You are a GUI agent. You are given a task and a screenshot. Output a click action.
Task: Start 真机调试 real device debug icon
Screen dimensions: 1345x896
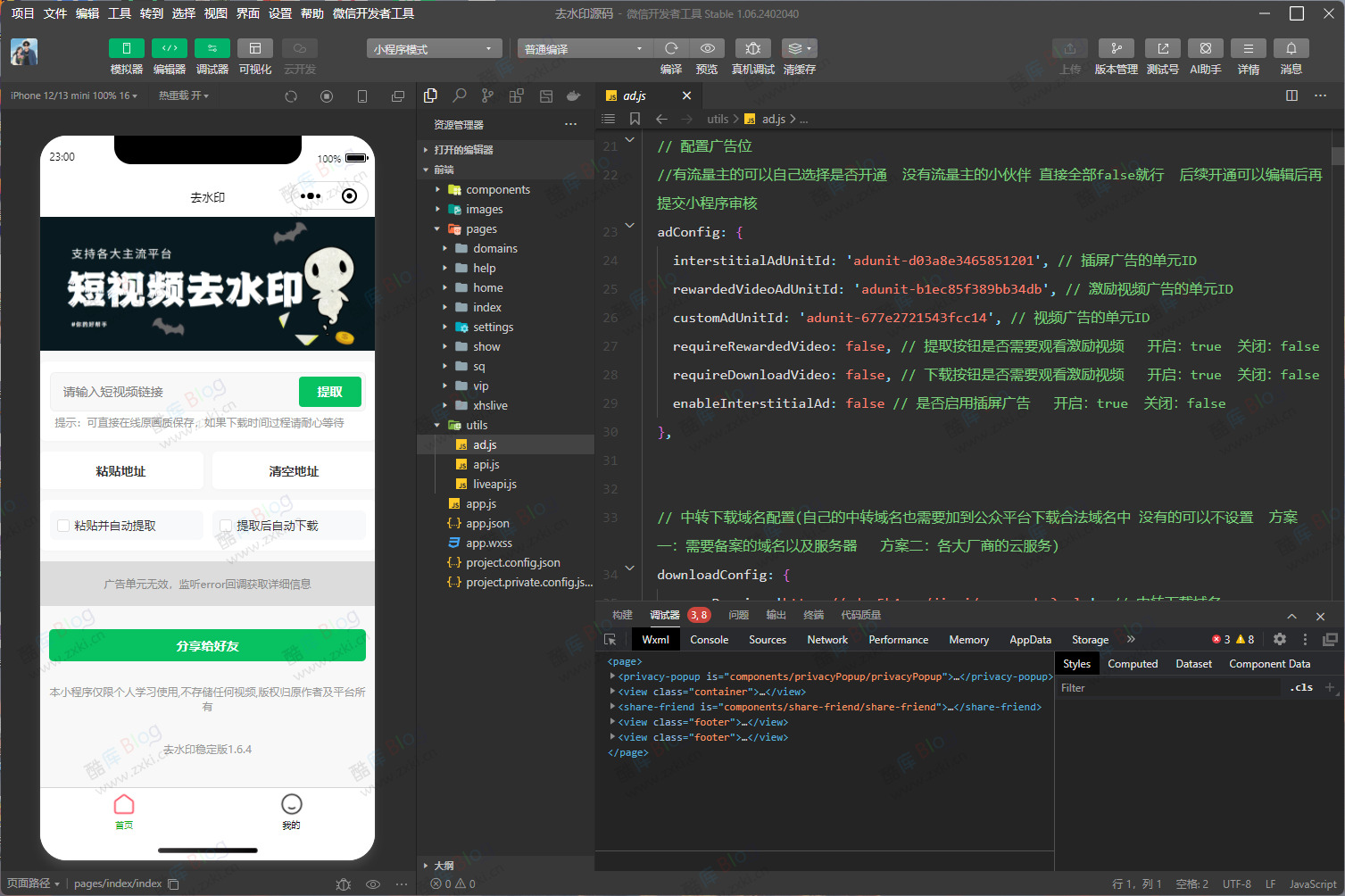click(x=752, y=48)
